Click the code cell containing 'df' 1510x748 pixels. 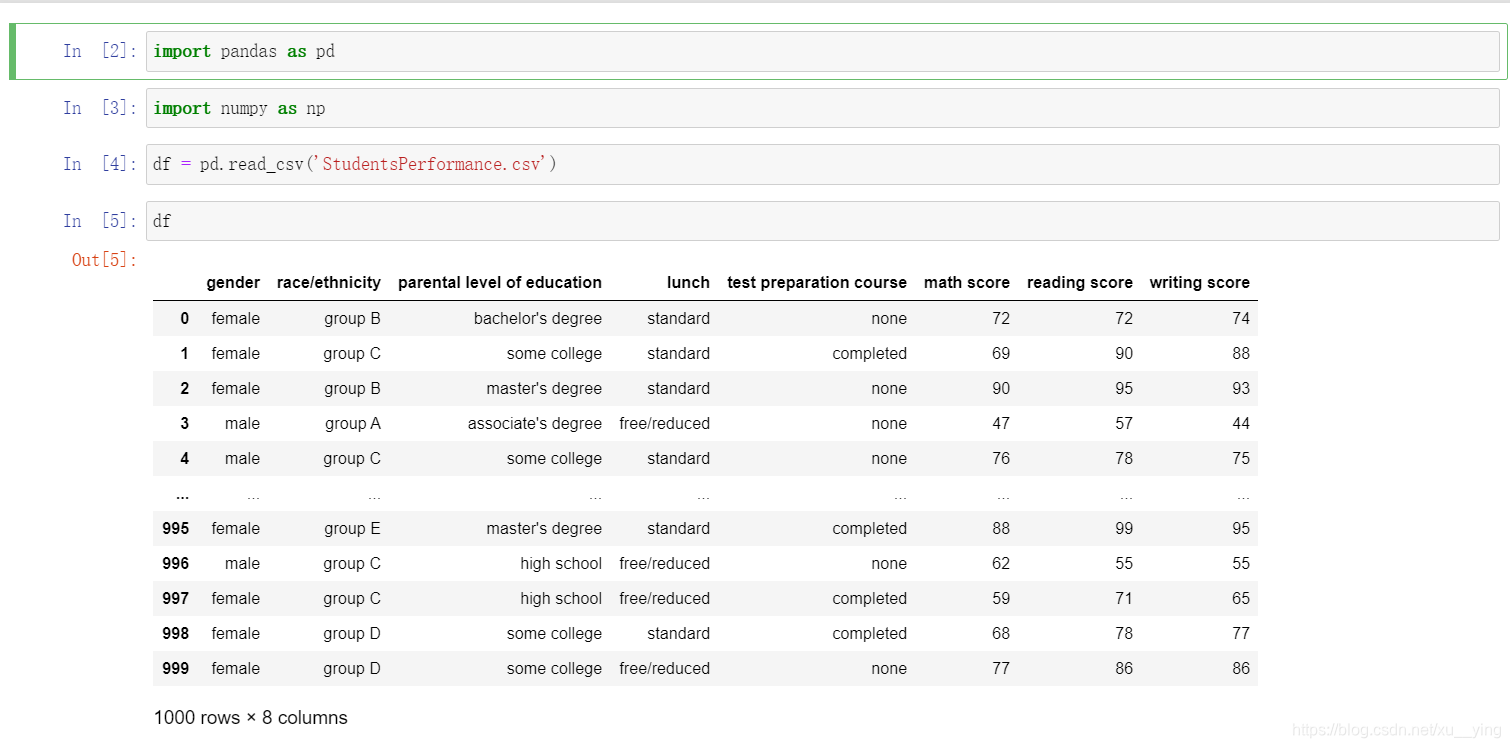(823, 221)
